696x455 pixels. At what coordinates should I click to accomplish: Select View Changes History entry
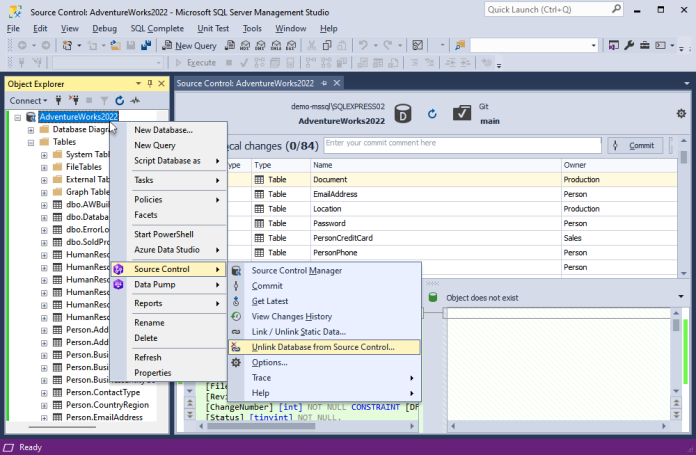pyautogui.click(x=291, y=316)
